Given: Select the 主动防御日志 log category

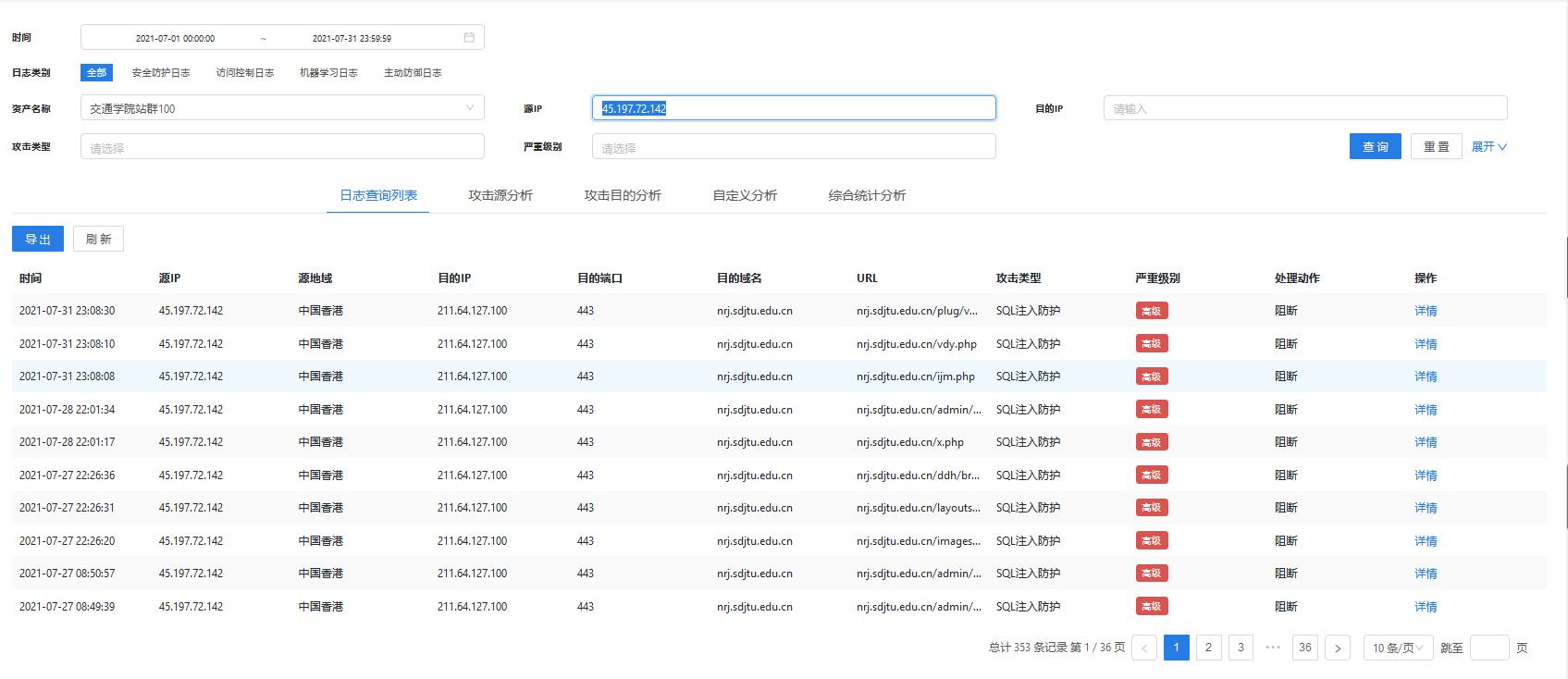Looking at the screenshot, I should [413, 72].
